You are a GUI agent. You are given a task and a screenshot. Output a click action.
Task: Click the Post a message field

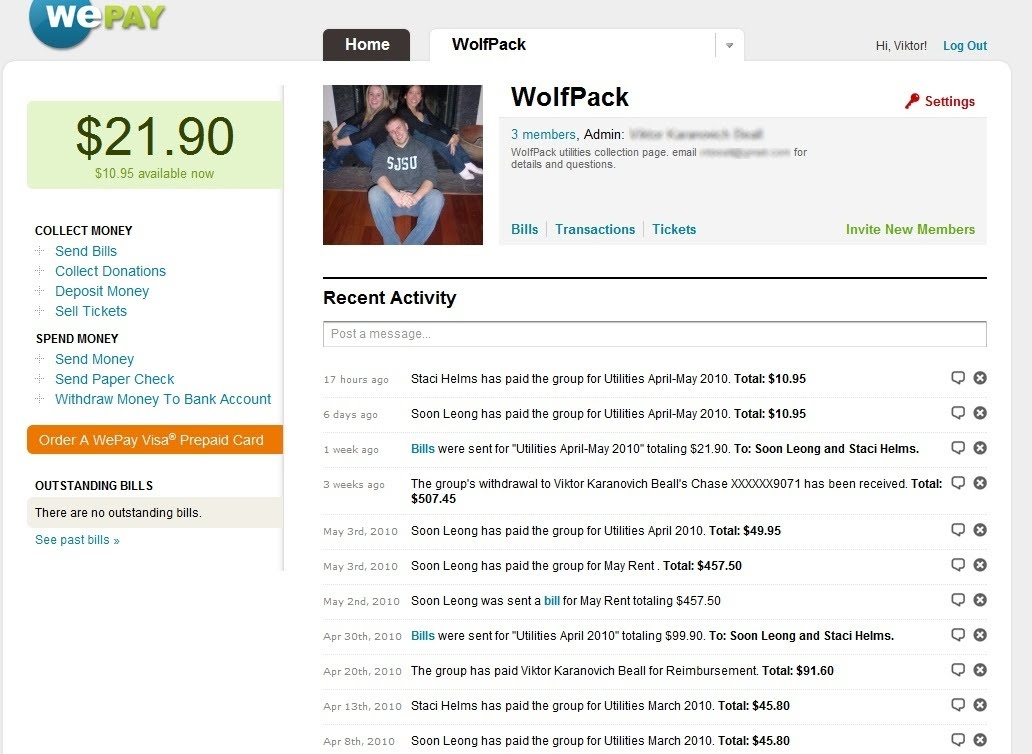pyautogui.click(x=654, y=334)
